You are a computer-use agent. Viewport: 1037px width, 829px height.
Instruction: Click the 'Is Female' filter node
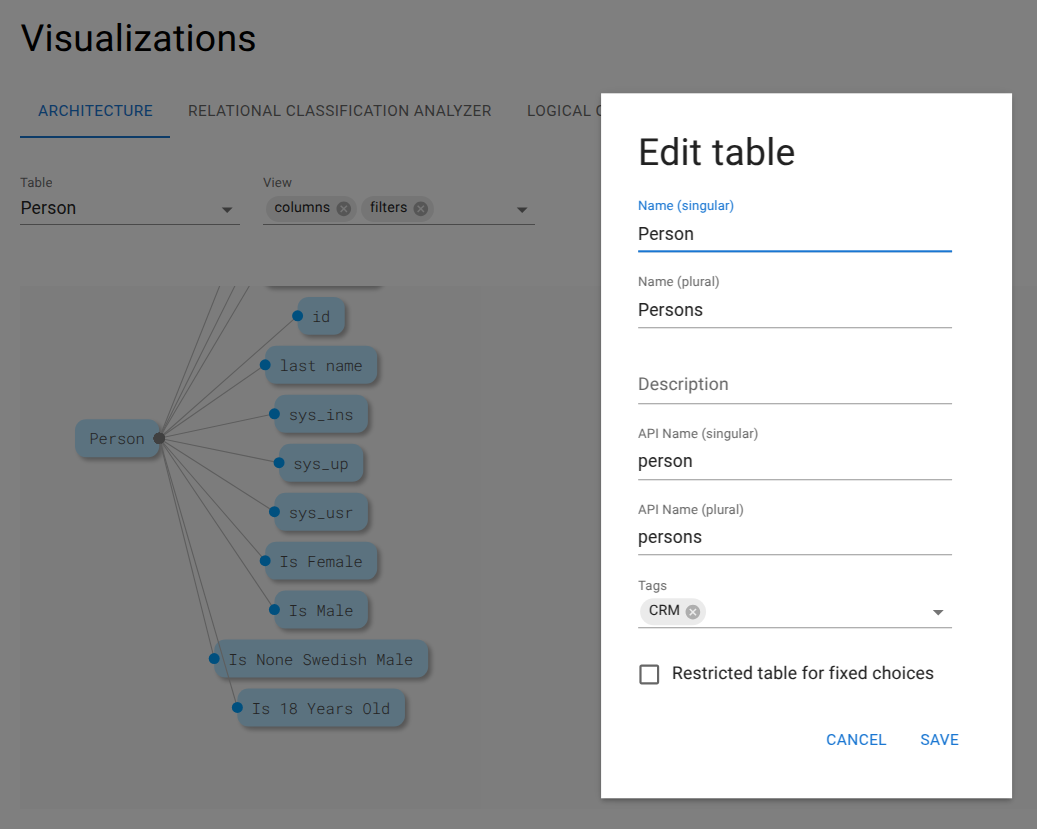(321, 562)
